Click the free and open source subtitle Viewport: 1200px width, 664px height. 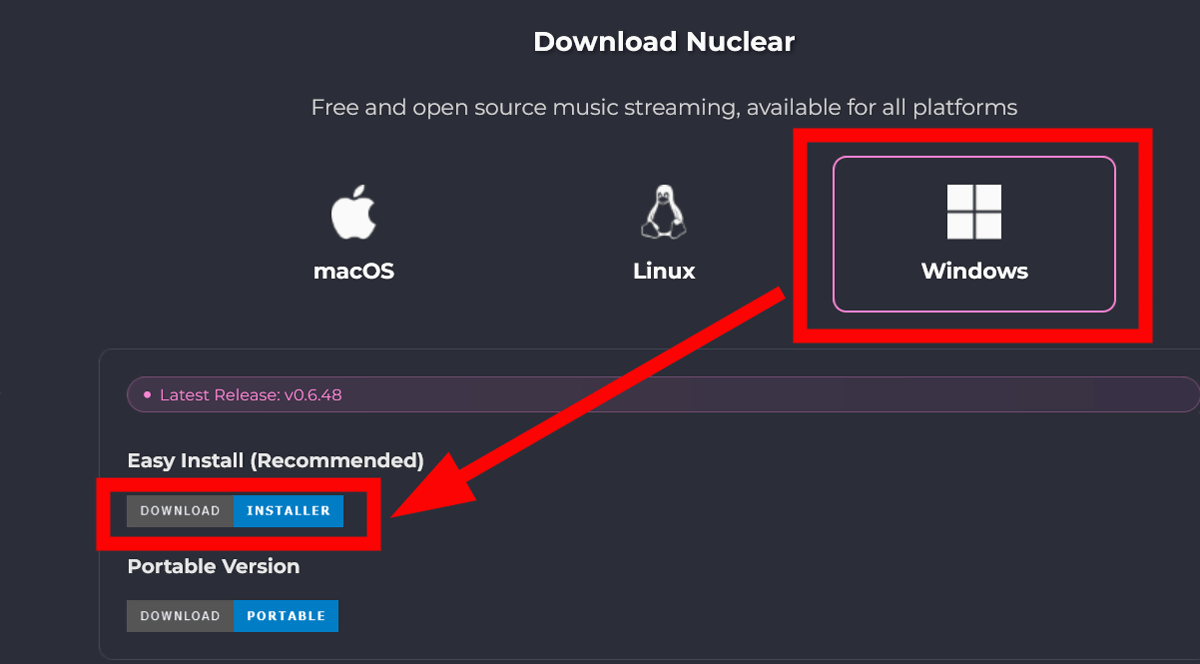(x=664, y=107)
